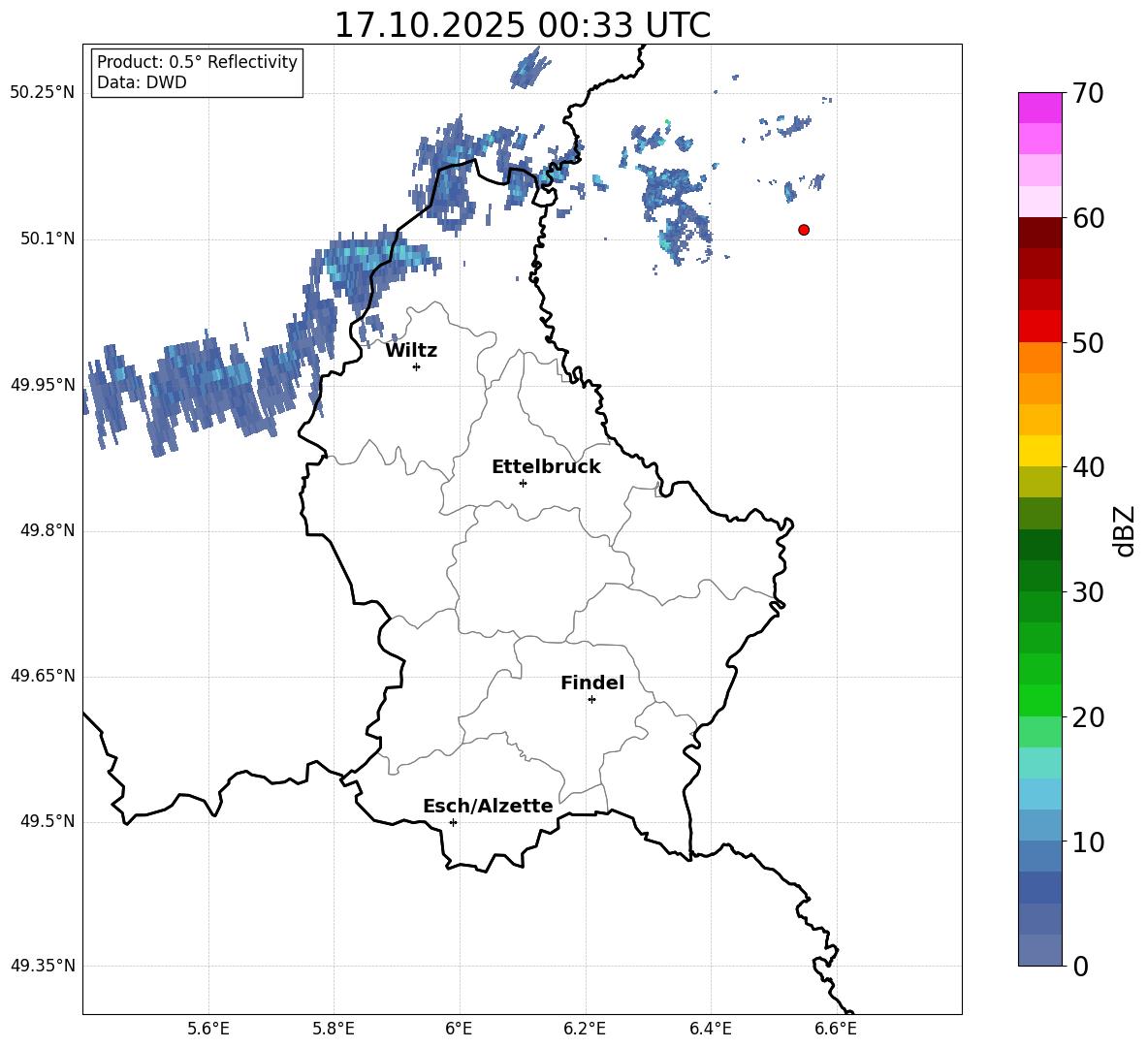Pick the bright green swatch at 20

pyautogui.click(x=1040, y=701)
